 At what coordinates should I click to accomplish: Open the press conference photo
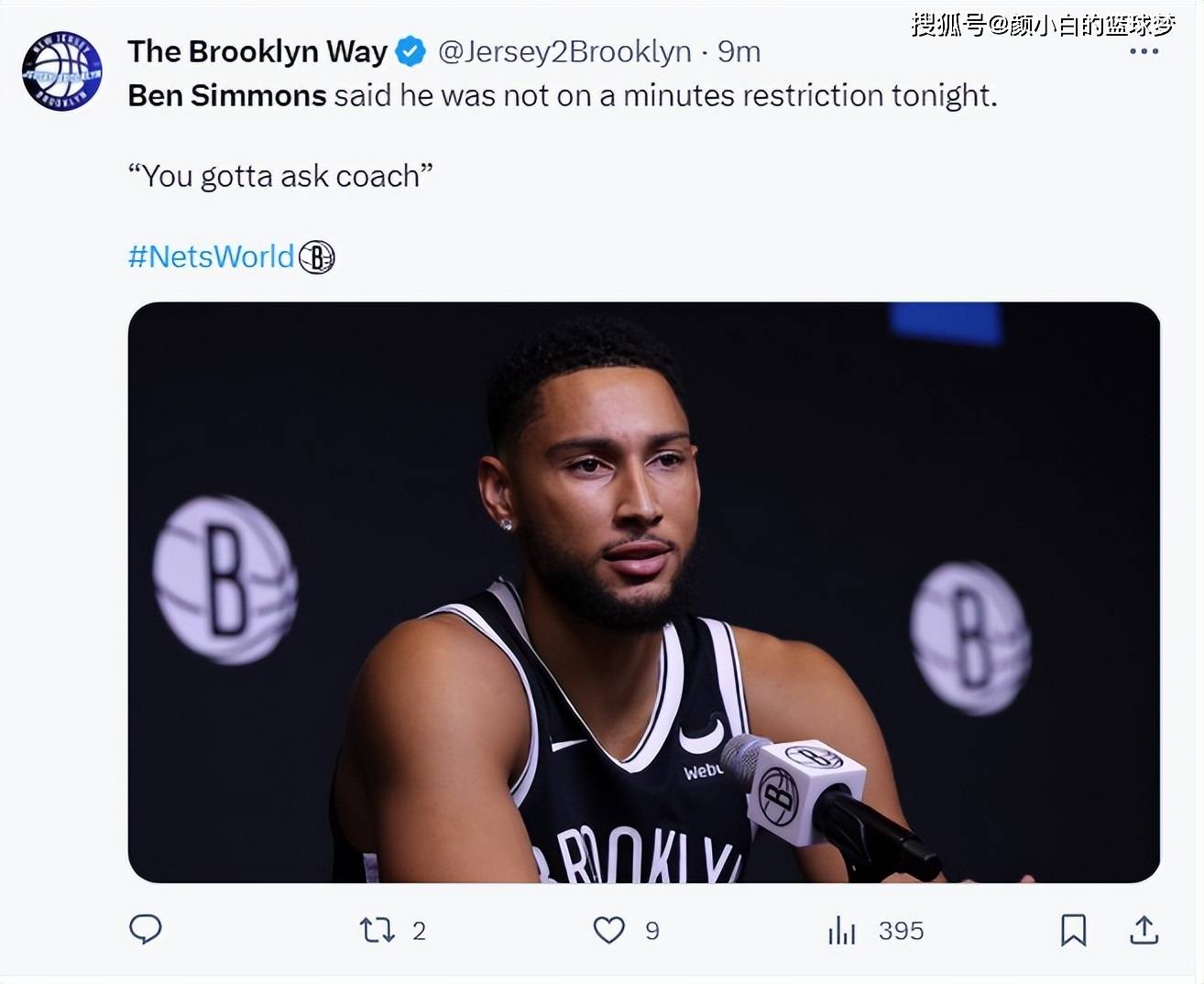[x=643, y=592]
